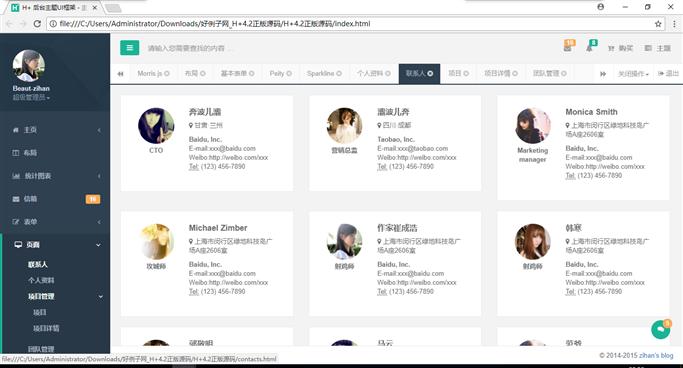The image size is (683, 368).
Task: Select 个人资料 in the sidebar submenu
Action: point(41,280)
